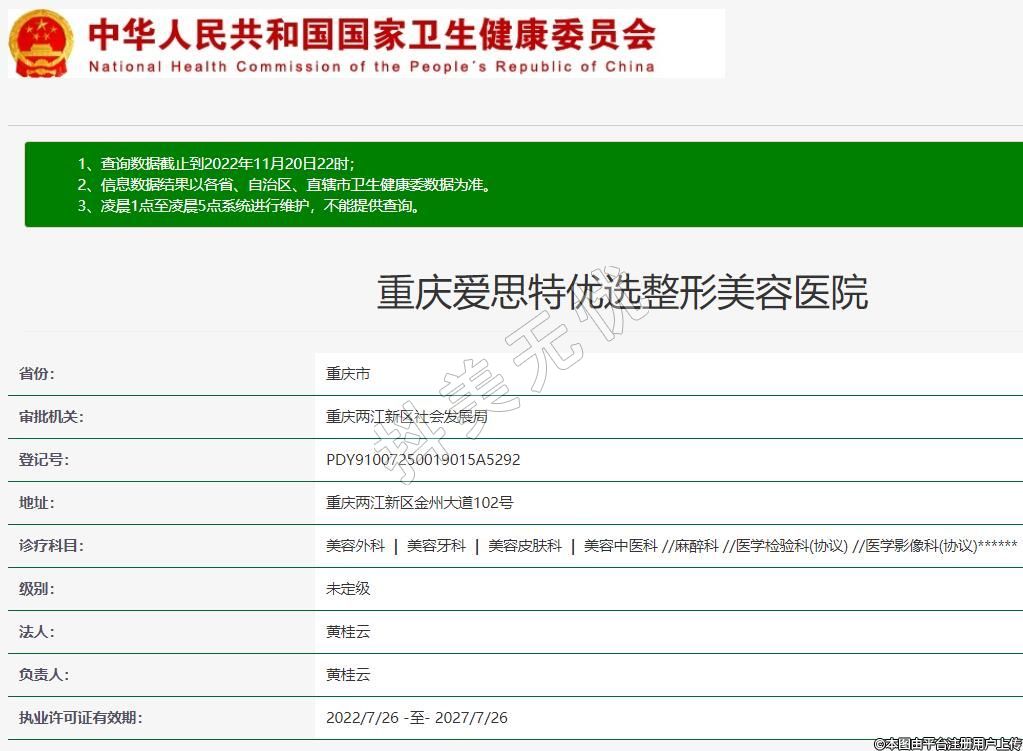This screenshot has width=1023, height=751.
Task: Click the 美容中医科 department entry
Action: [620, 546]
